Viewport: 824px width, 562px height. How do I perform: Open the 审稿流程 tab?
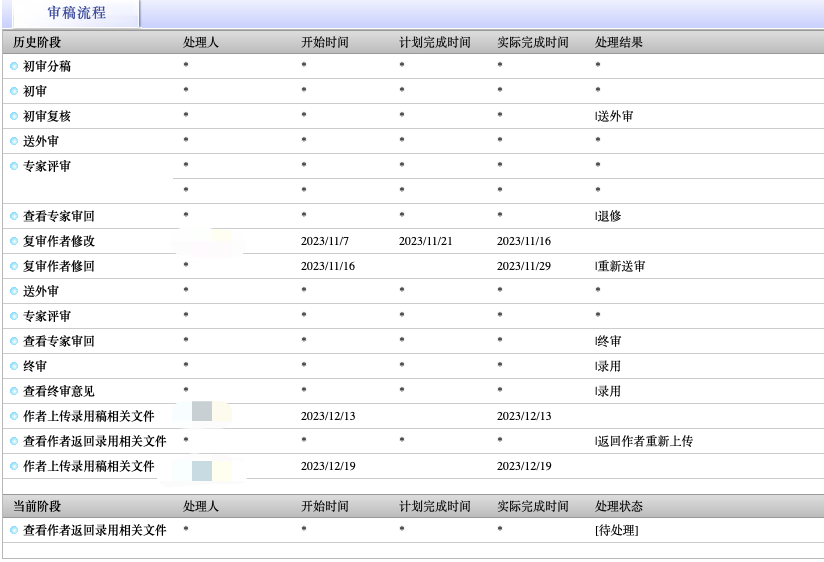[77, 13]
